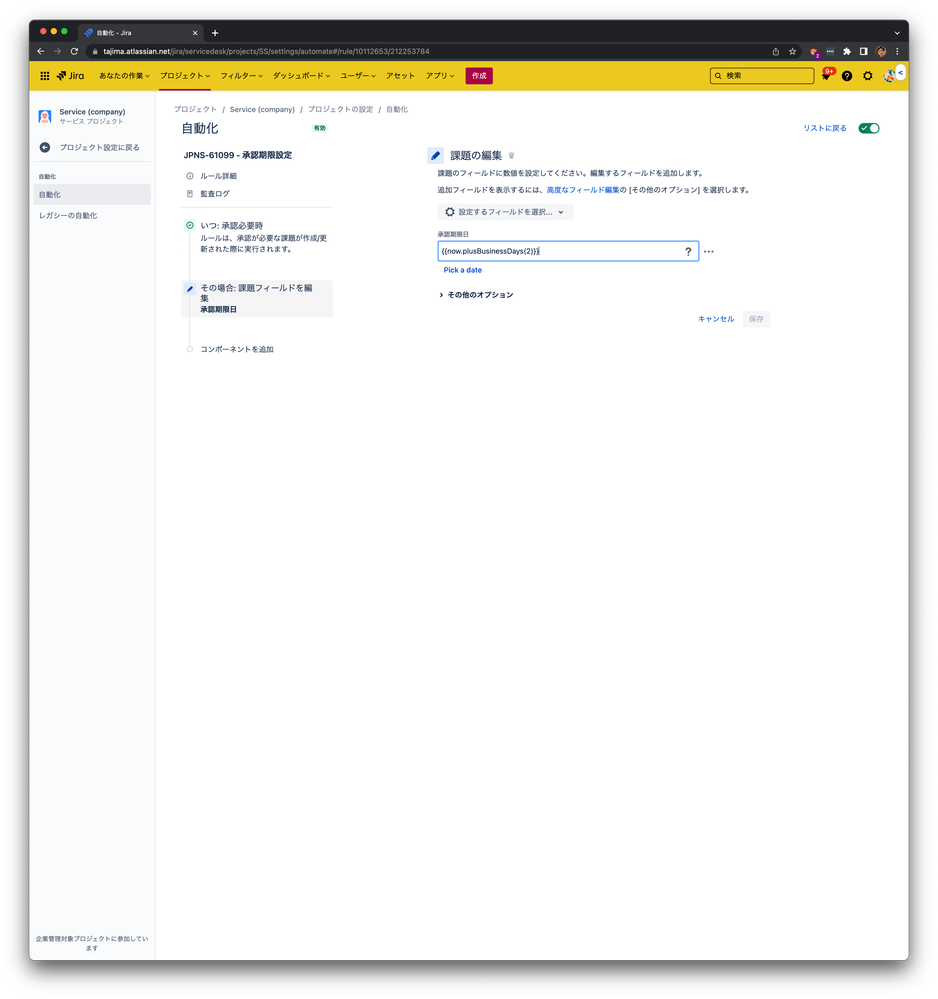Disable the rule toggle next to リストに戻る
This screenshot has height=999, width=938.
click(x=868, y=128)
